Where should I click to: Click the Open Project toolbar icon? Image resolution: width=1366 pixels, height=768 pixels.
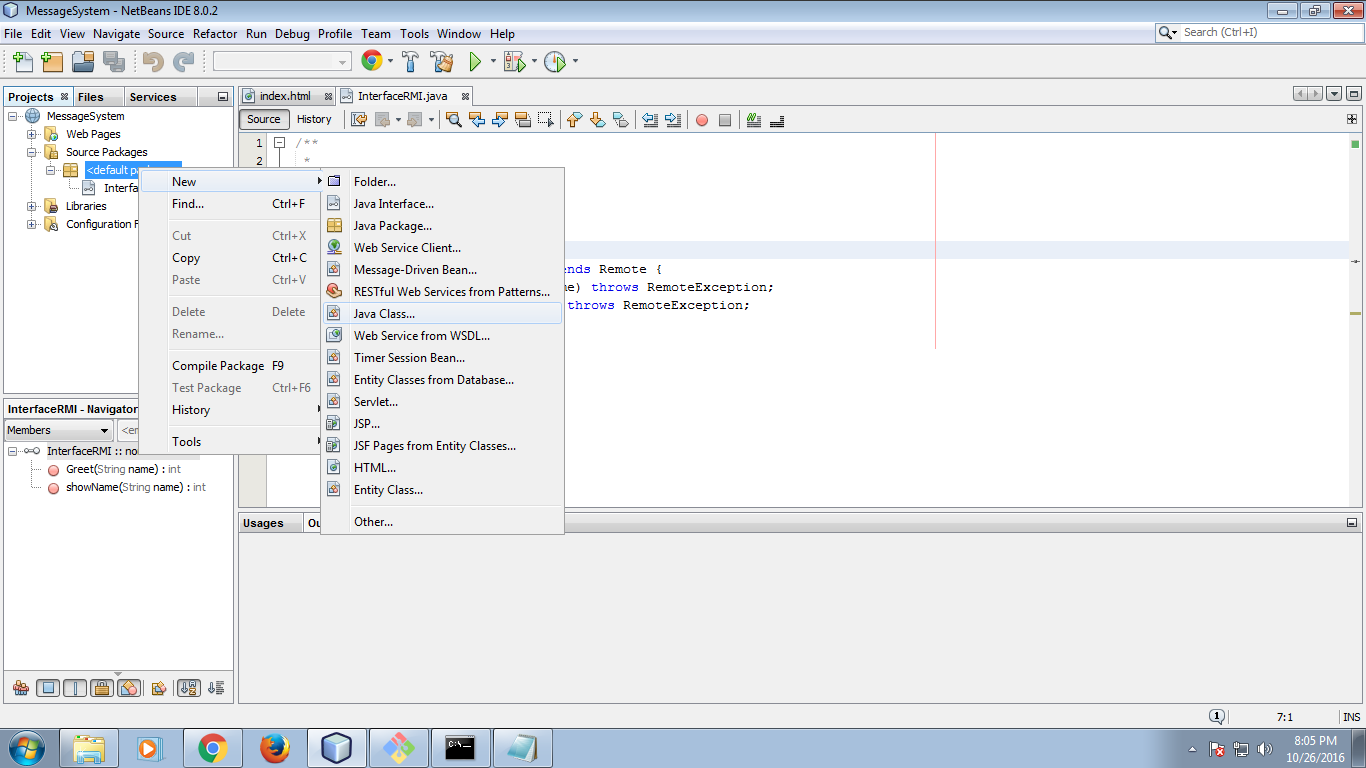[83, 62]
